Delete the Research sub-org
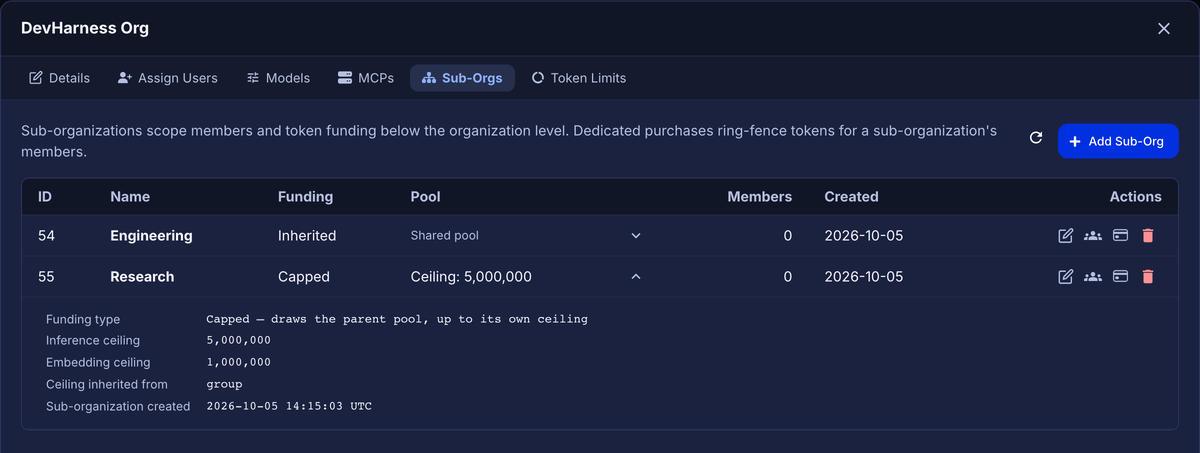The height and width of the screenshot is (453, 1200). pyautogui.click(x=1148, y=276)
